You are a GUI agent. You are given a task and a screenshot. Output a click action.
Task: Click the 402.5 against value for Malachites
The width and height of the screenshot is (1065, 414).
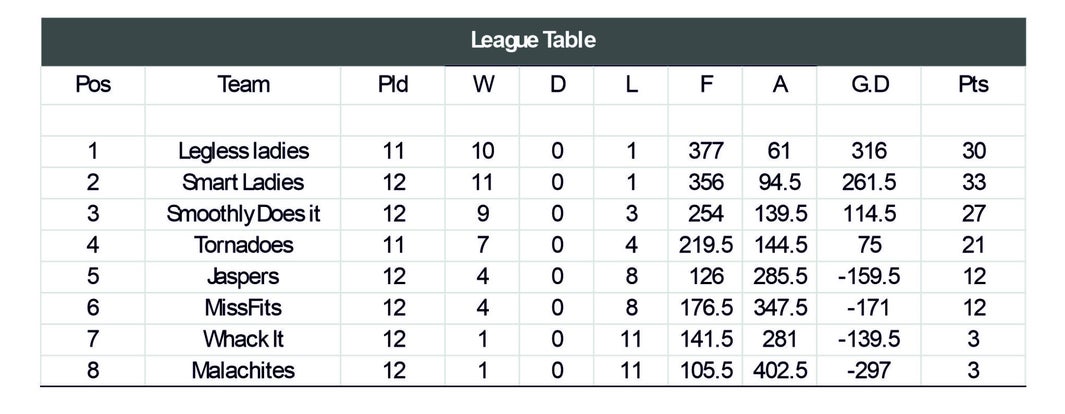780,371
